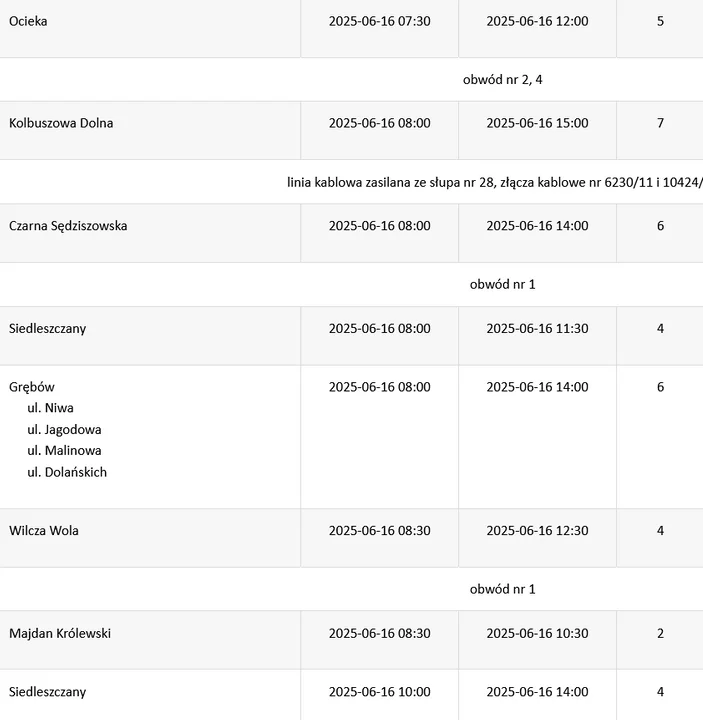
Task: Click duration value 7 in Kolbuszowa Dolna row
Action: click(x=660, y=123)
